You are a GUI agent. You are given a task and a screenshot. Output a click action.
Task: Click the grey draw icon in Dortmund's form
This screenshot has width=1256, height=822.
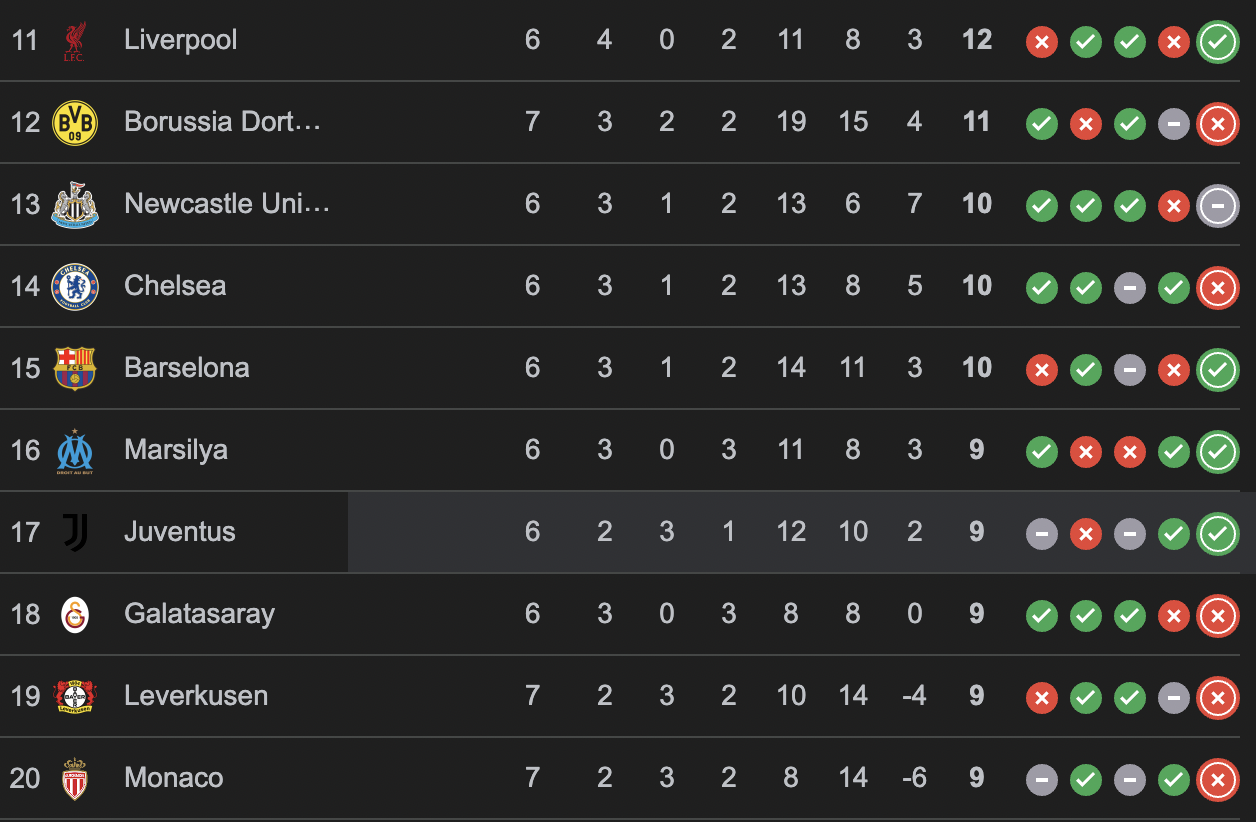point(1173,123)
